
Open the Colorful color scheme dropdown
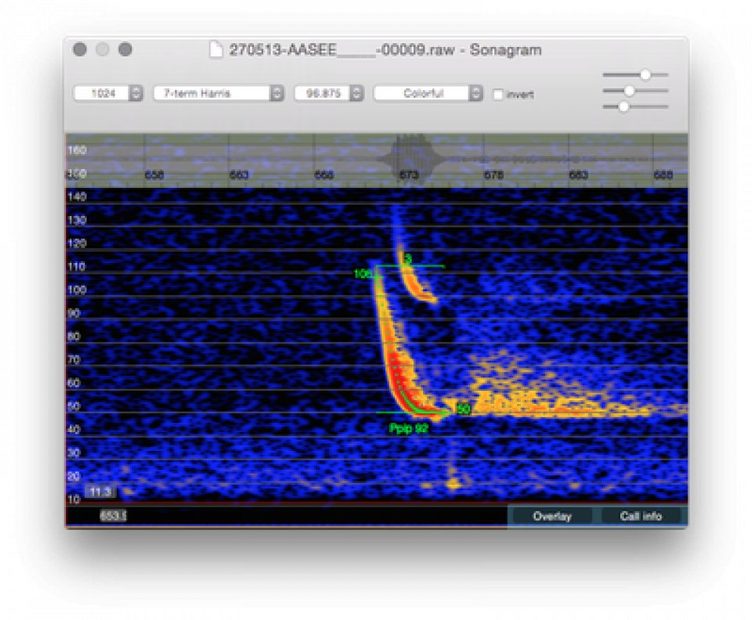tap(428, 93)
